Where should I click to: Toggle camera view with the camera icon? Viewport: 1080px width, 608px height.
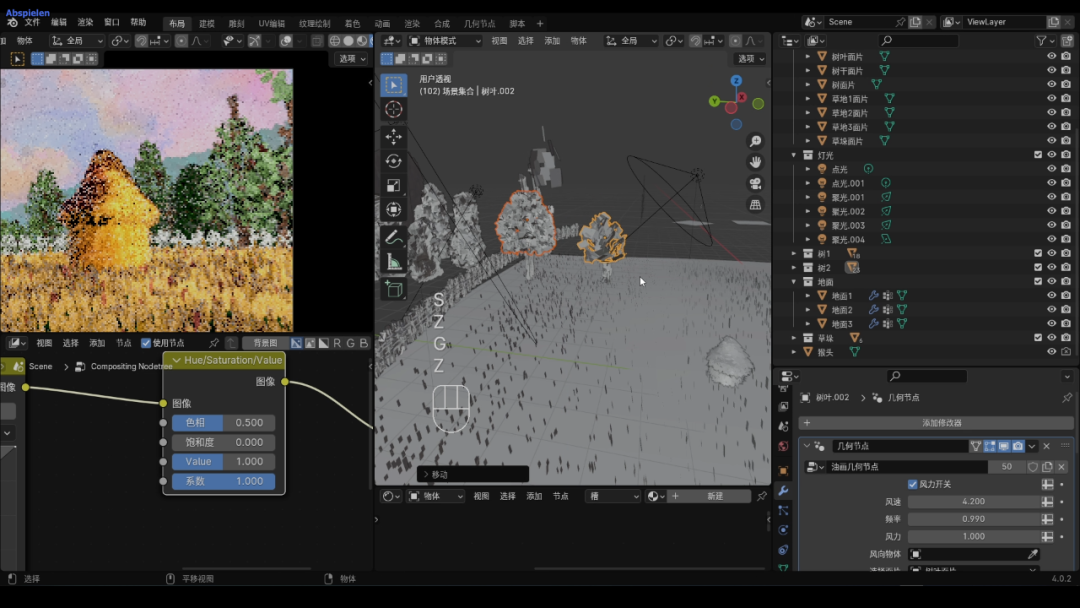click(756, 184)
